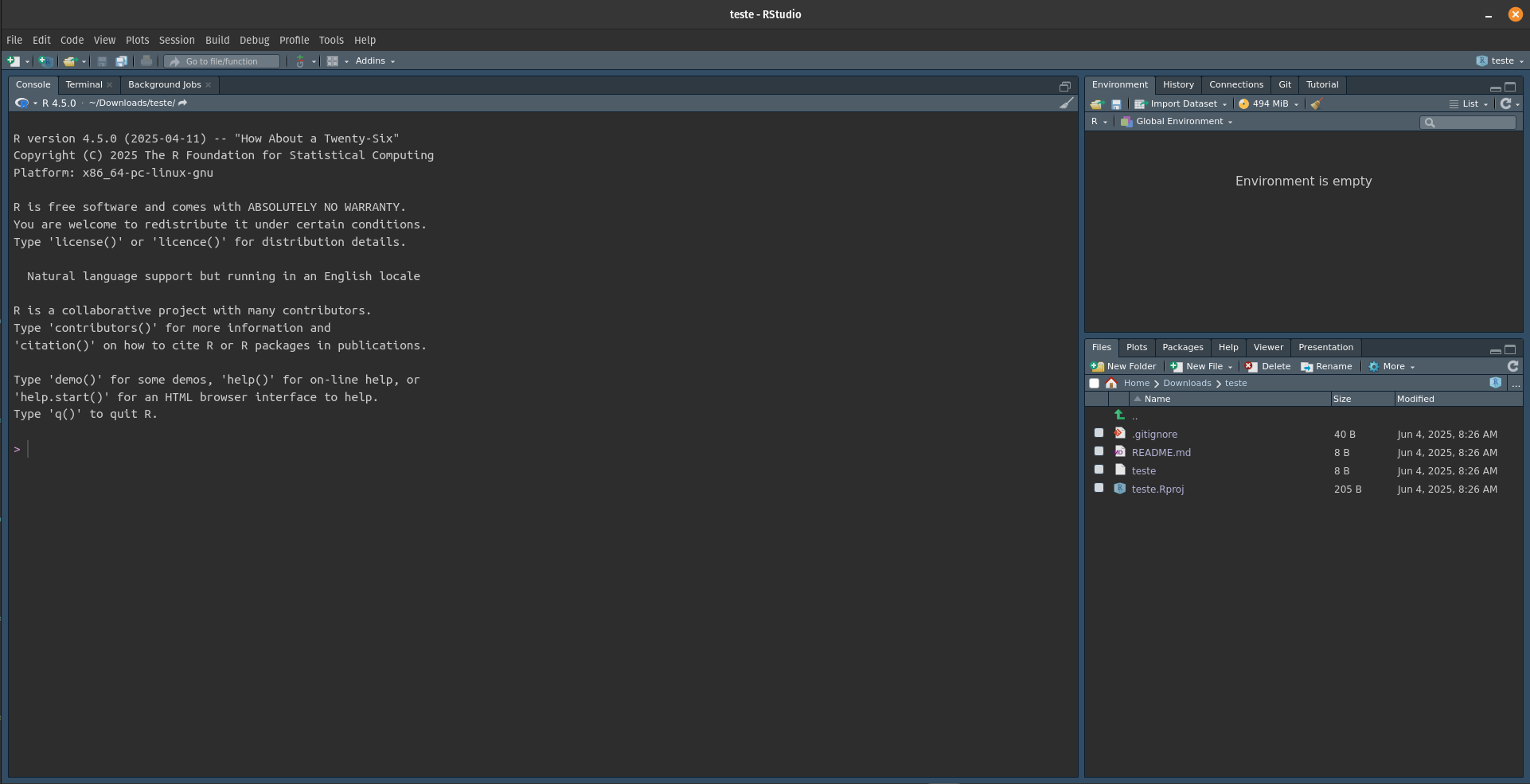This screenshot has height=784, width=1530.
Task: Click the Save workspace floppy disk icon
Action: pos(1116,104)
